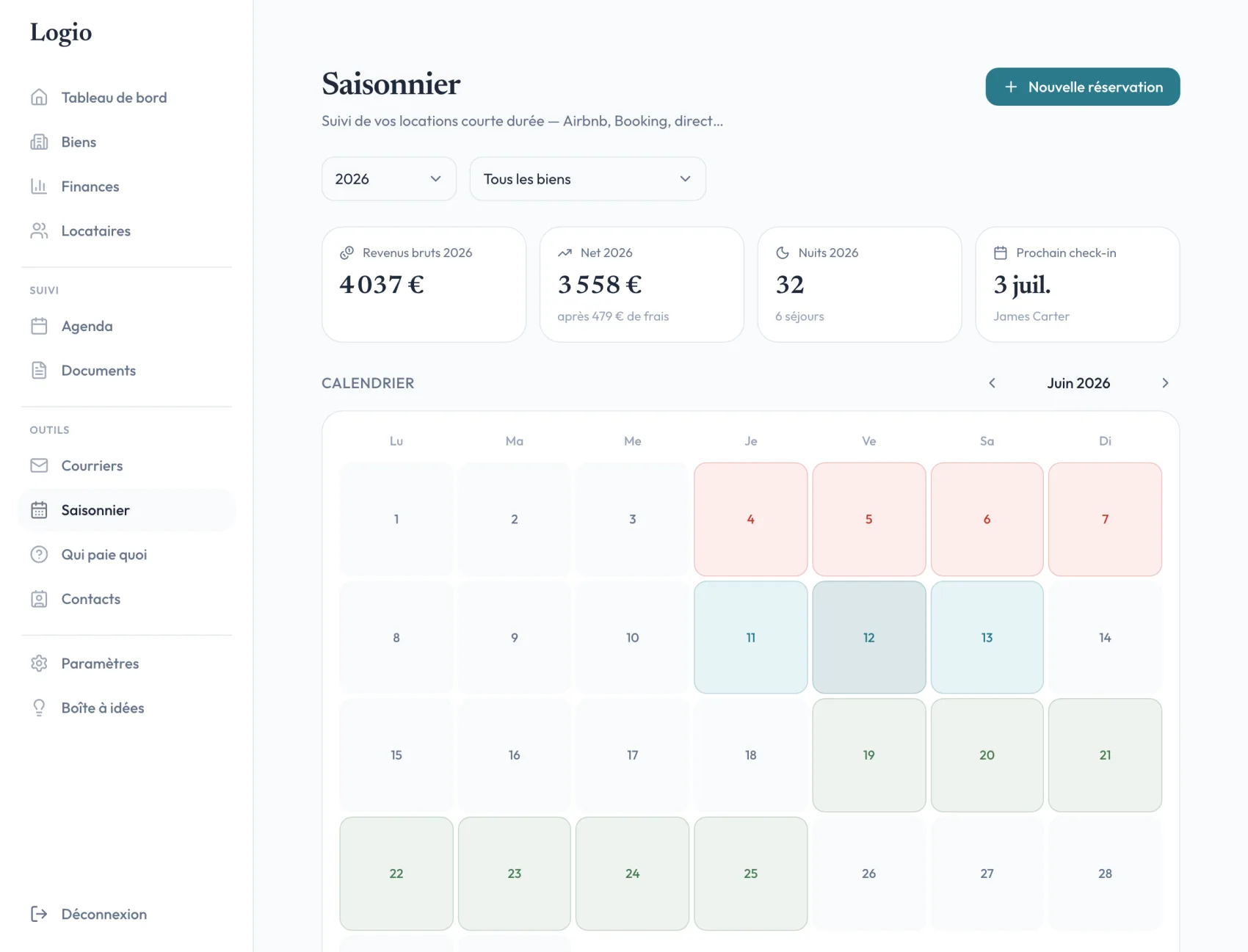
Task: Open the Tous les biens dropdown
Action: [x=588, y=179]
